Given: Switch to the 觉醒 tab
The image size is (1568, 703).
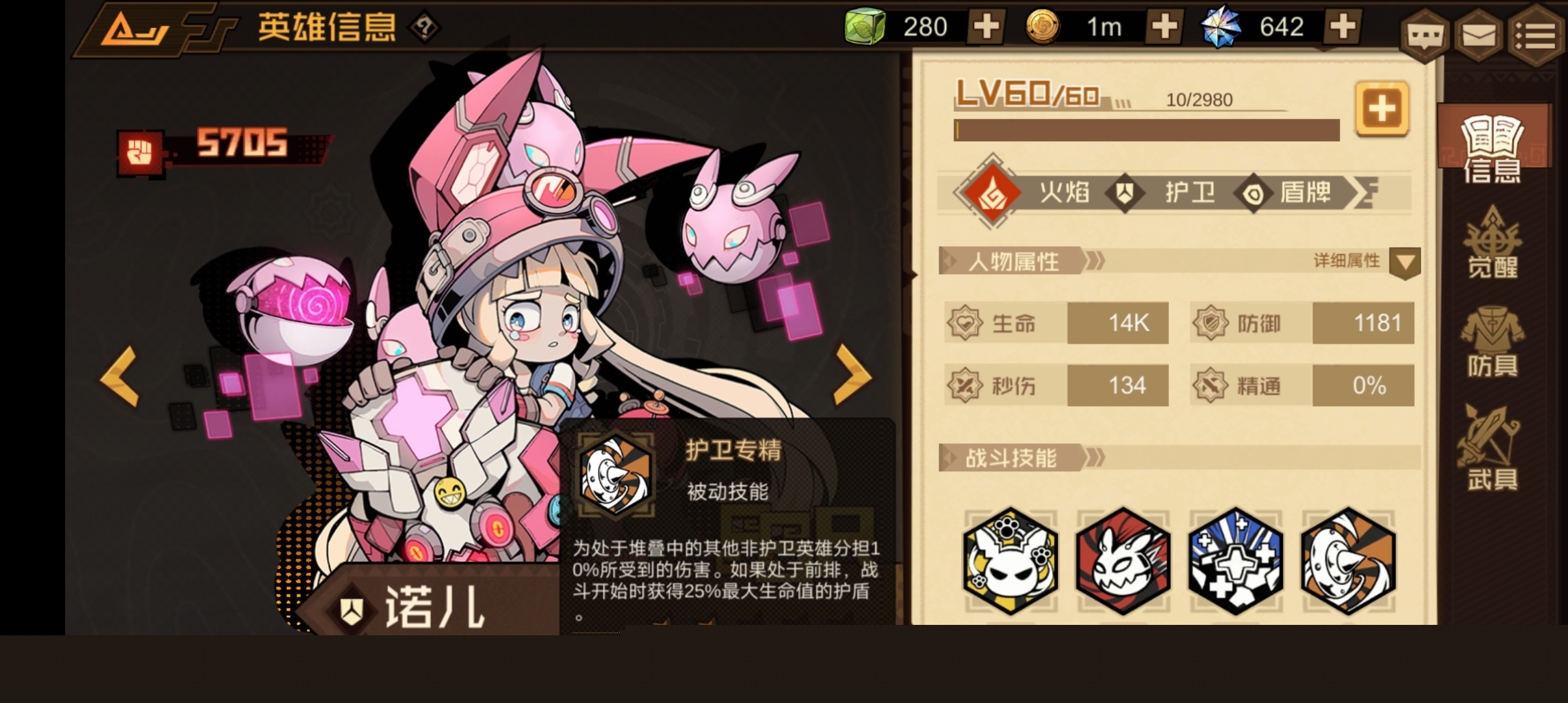Looking at the screenshot, I should (x=1492, y=242).
